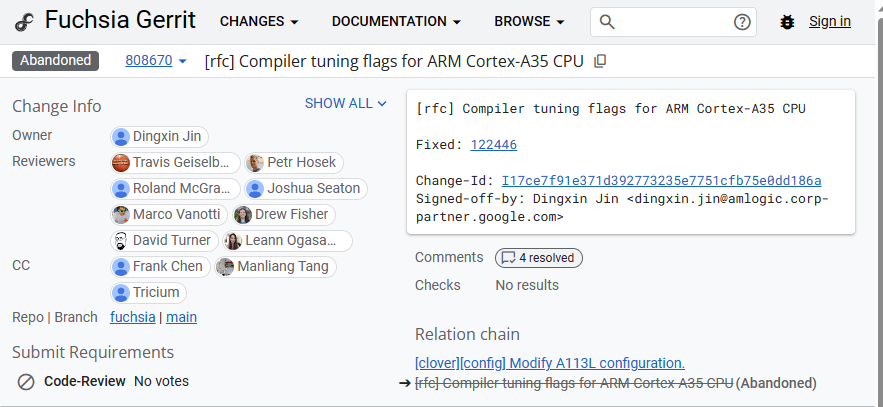883x407 pixels.
Task: Open the CHANGES menu
Action: 259,22
